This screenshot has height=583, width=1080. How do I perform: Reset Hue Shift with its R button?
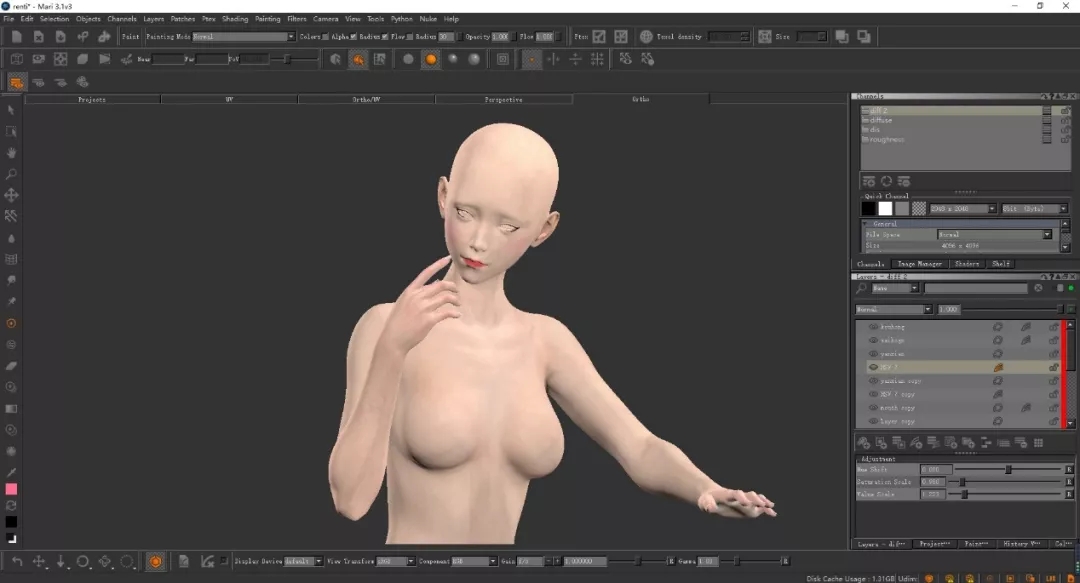coord(1068,469)
